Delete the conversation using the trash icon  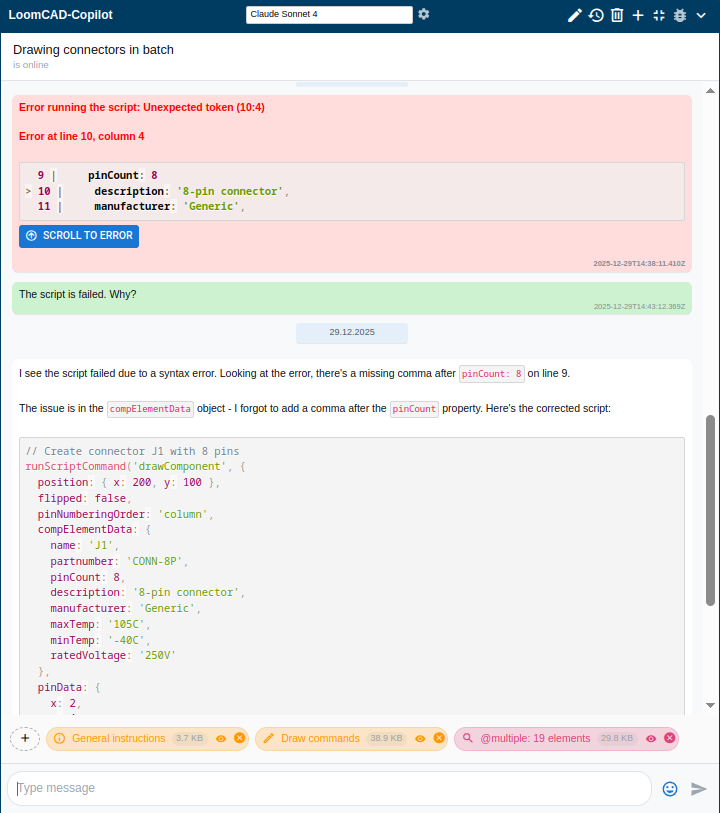(x=616, y=15)
